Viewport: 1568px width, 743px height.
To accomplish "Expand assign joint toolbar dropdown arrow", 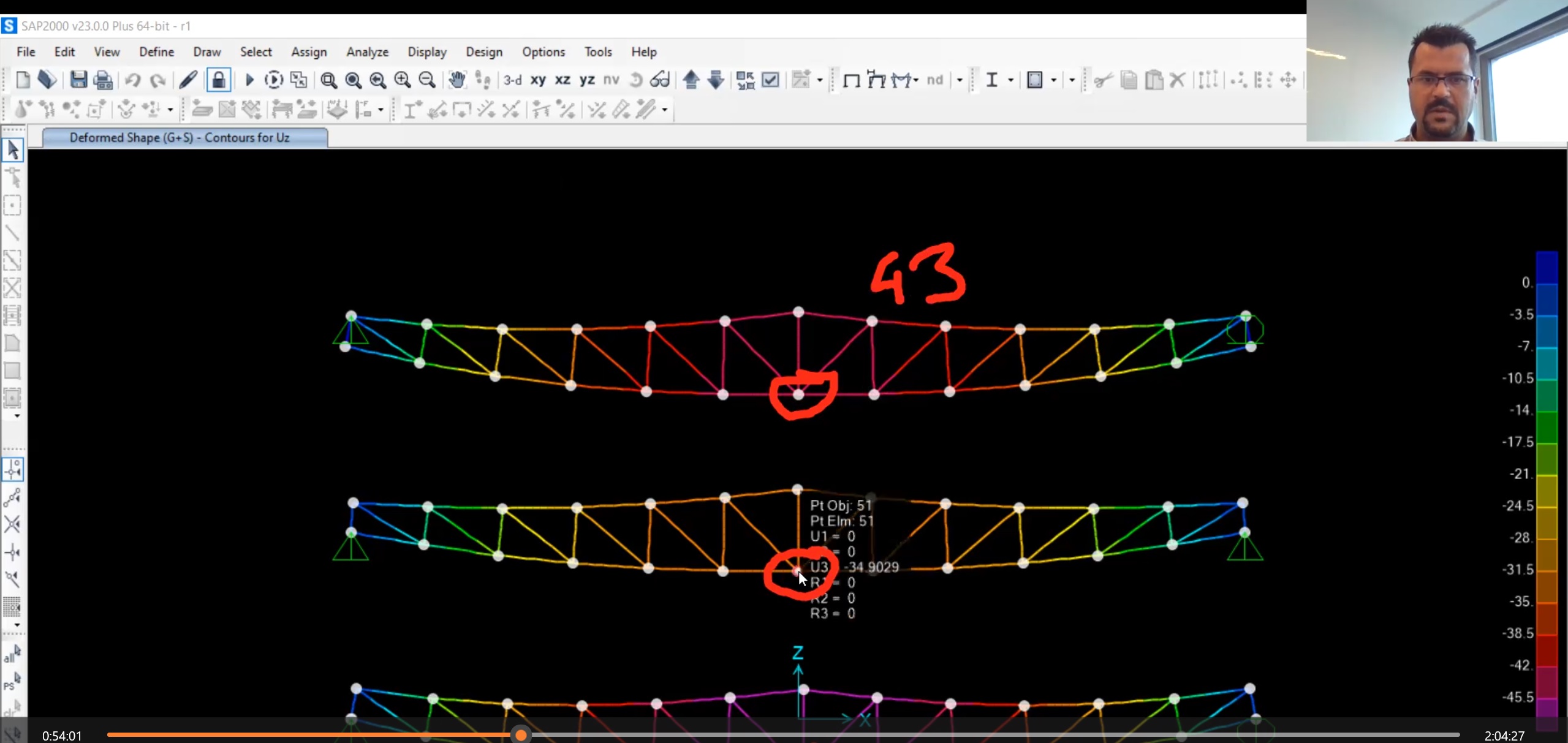I will coord(170,110).
